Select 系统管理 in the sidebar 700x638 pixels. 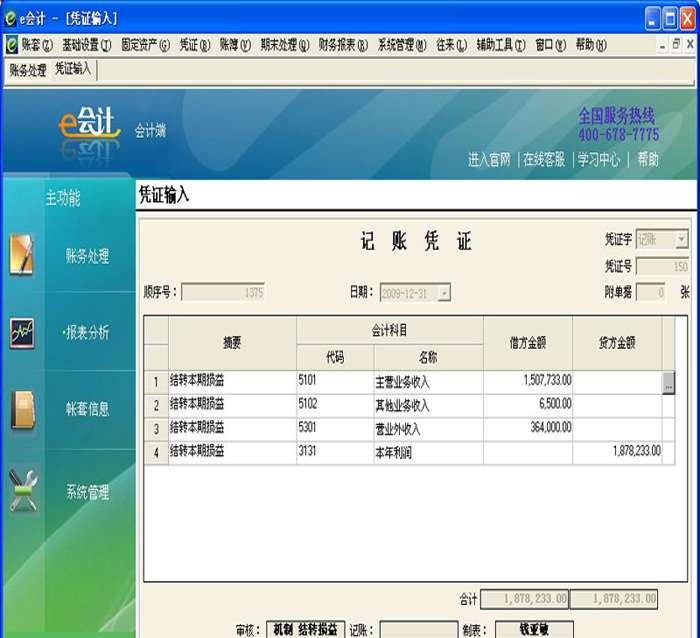pyautogui.click(x=88, y=492)
